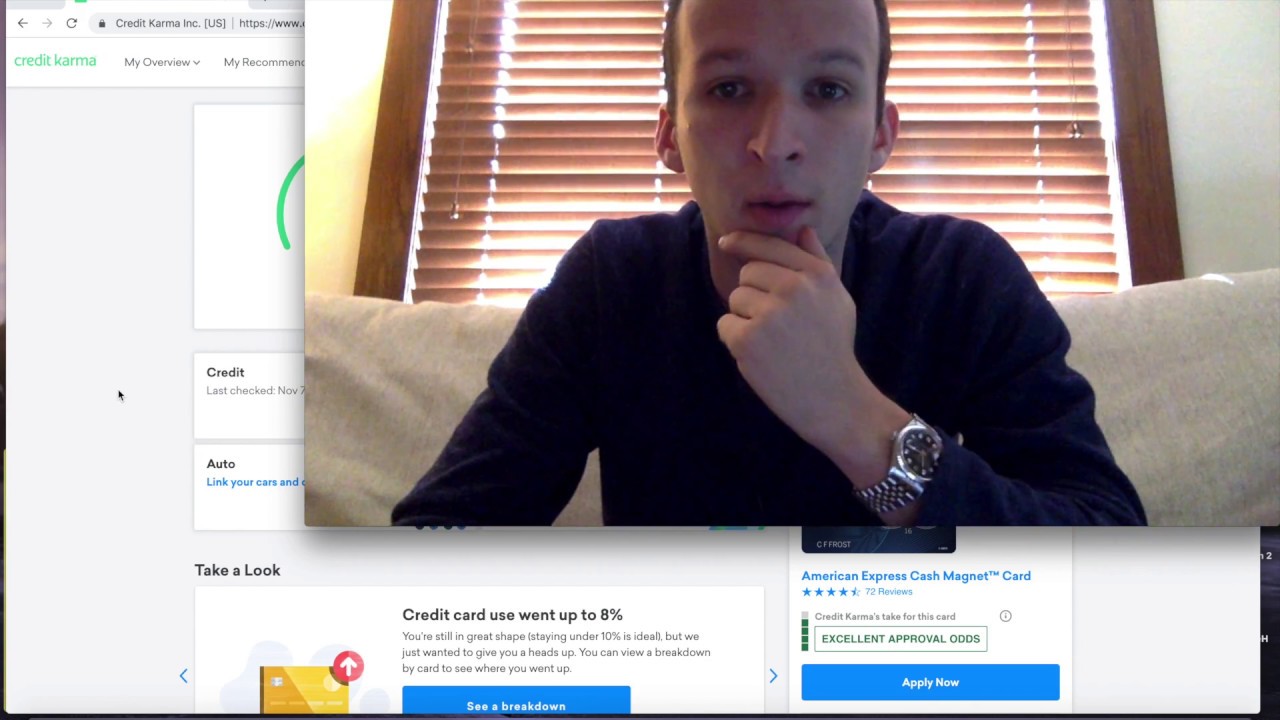Click the Link your cars link under Auto
The height and width of the screenshot is (720, 1280).
point(255,482)
